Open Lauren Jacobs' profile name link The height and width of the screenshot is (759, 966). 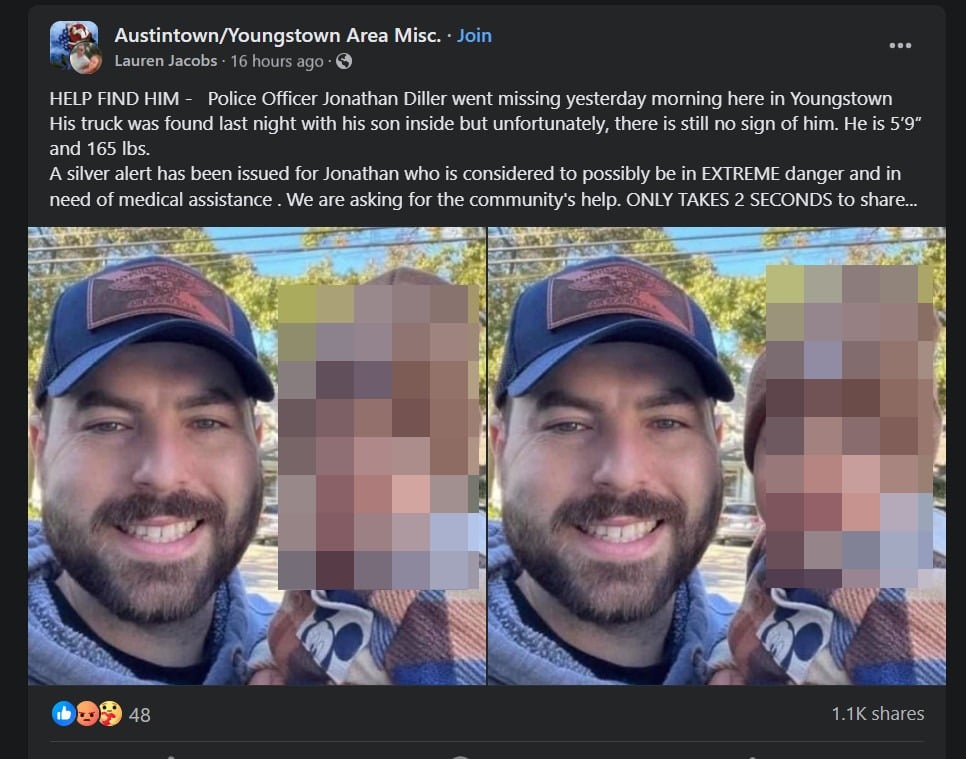[166, 61]
